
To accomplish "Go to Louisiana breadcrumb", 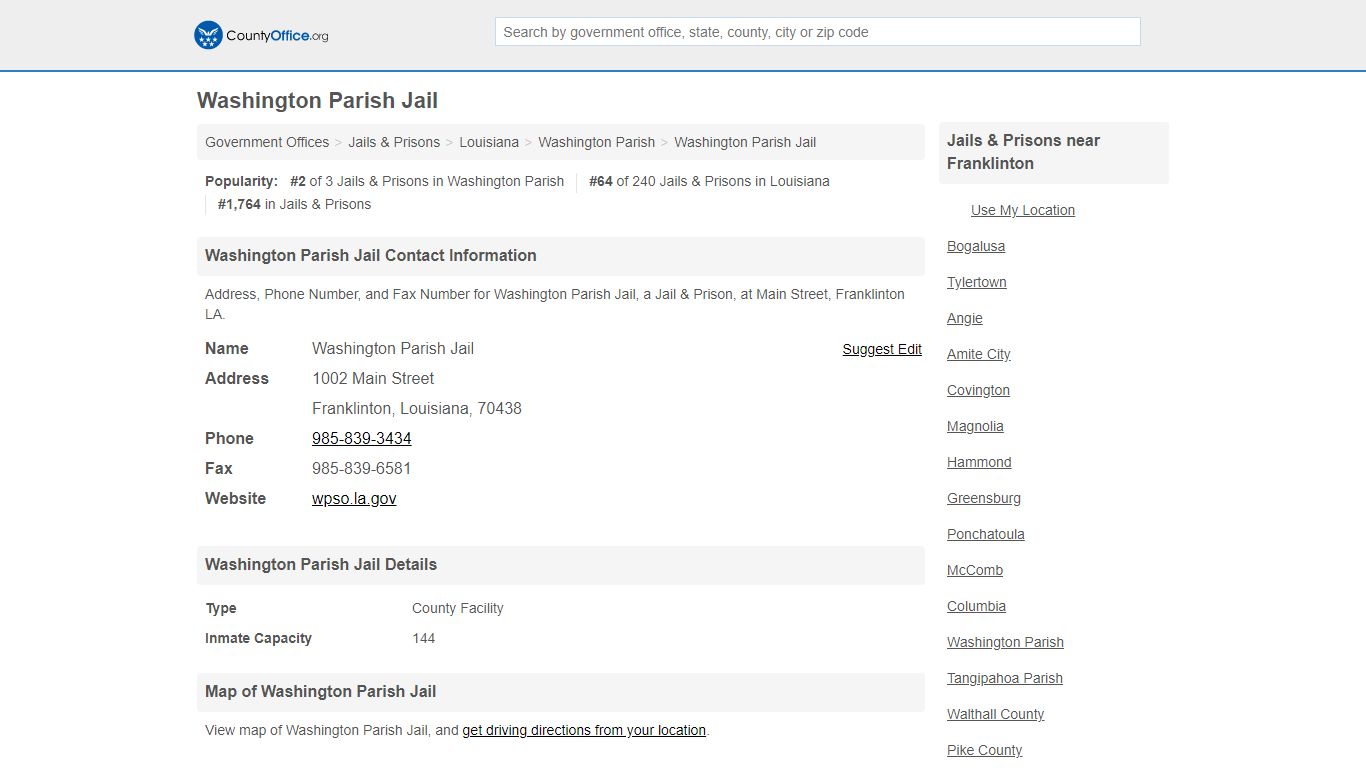I will point(489,142).
